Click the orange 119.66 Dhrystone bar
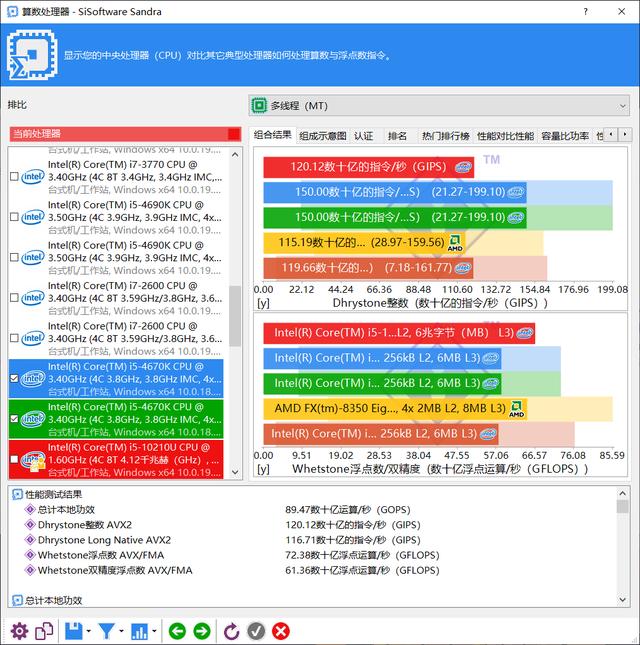 pyautogui.click(x=368, y=268)
